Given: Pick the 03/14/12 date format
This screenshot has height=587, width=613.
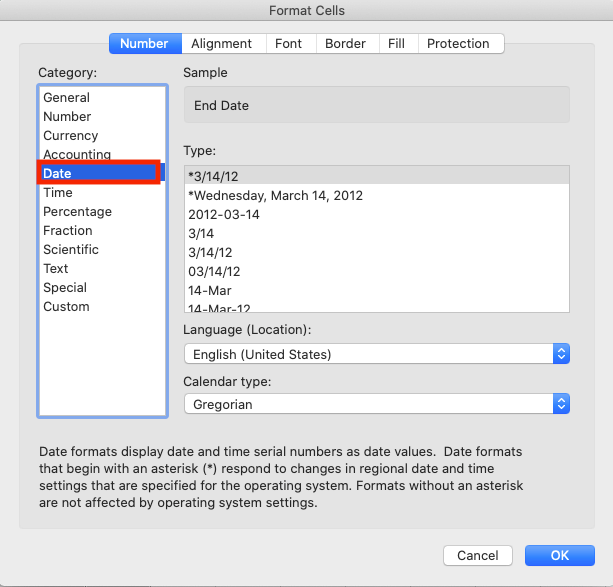Looking at the screenshot, I should pyautogui.click(x=214, y=272).
